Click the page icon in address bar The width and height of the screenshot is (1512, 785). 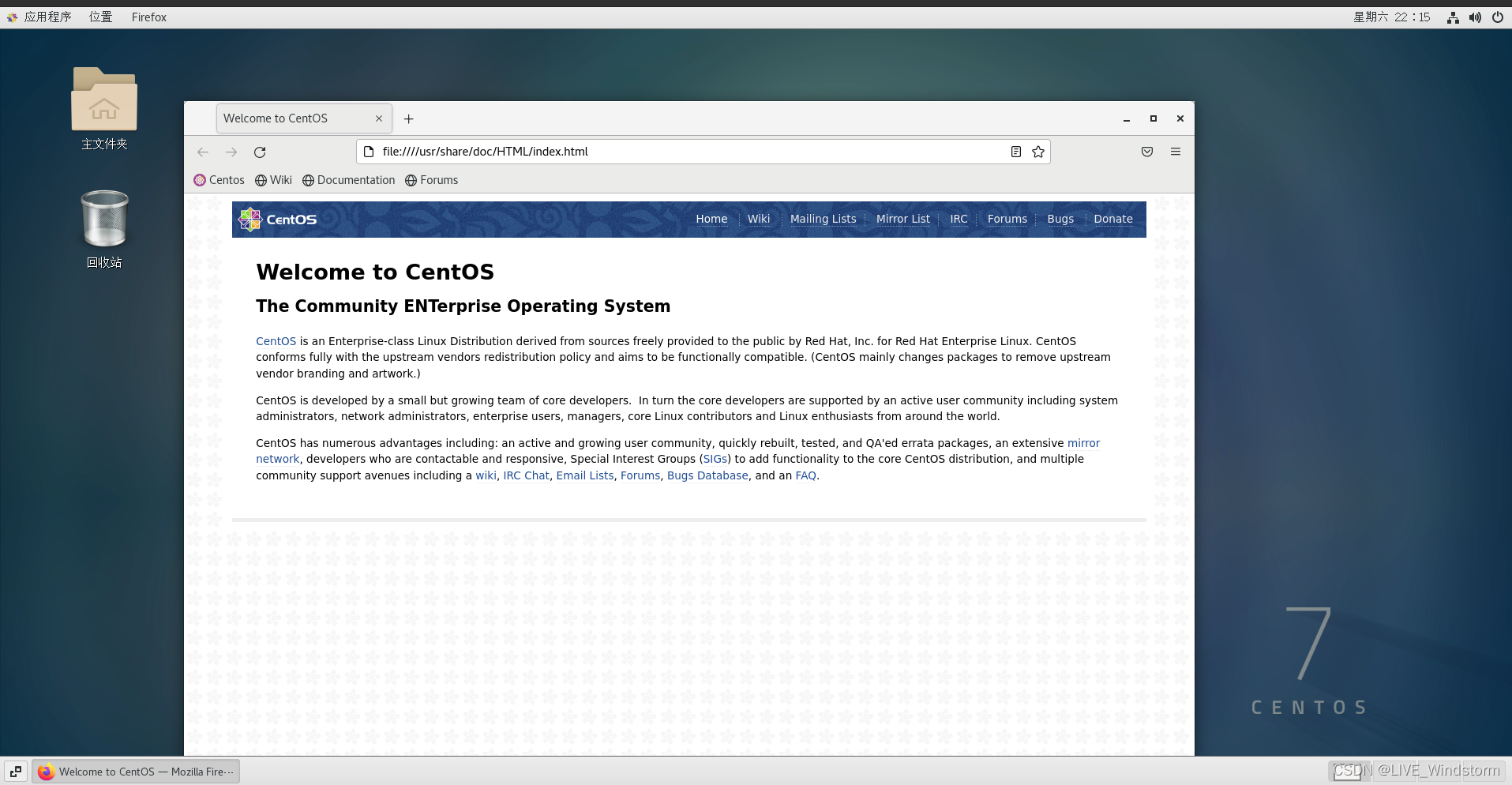369,152
